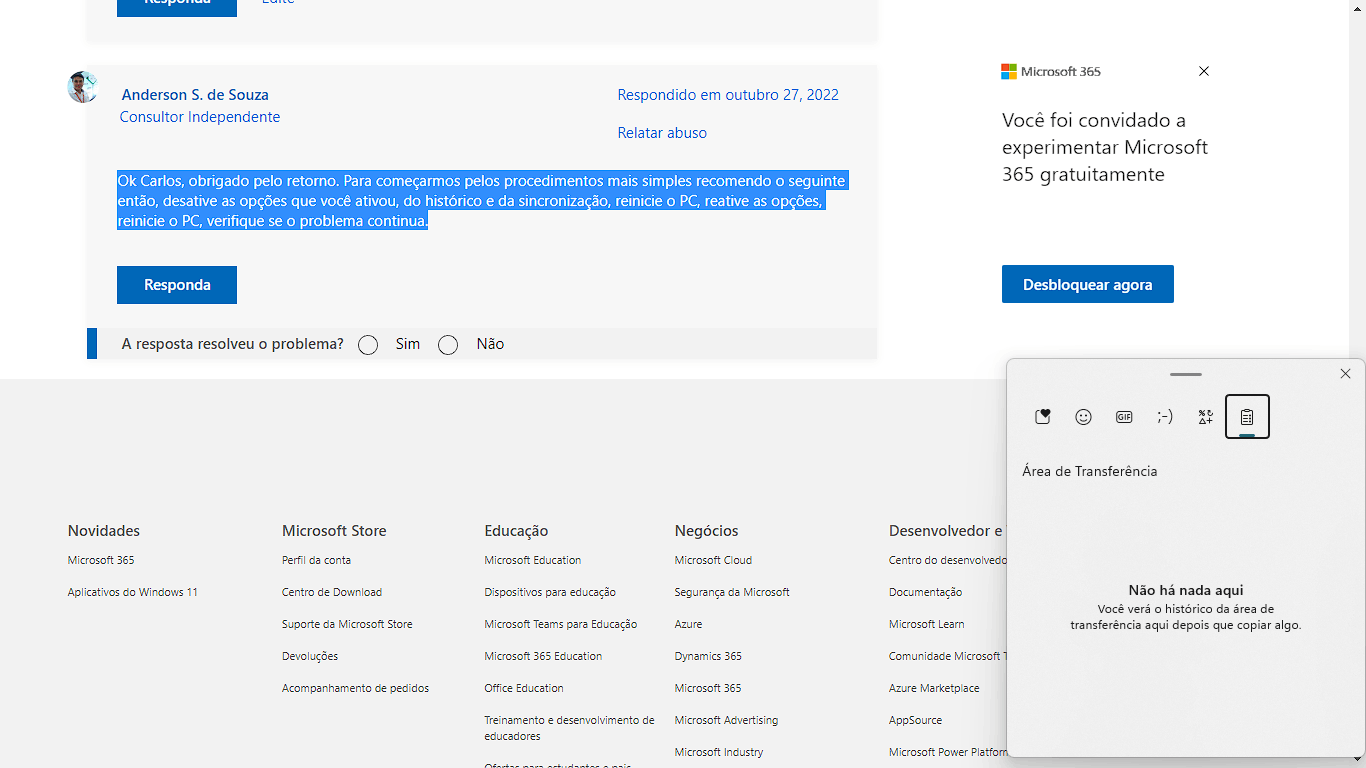Image resolution: width=1366 pixels, height=768 pixels.
Task: Open Azure link under Negócios
Action: click(x=688, y=624)
